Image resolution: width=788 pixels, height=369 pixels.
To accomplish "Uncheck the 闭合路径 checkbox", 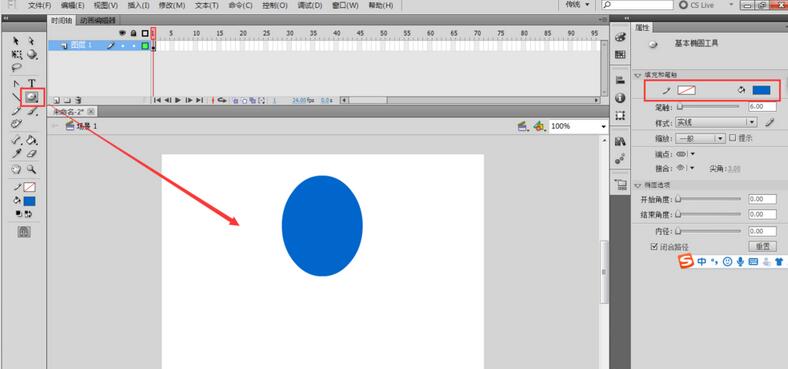I will click(x=654, y=247).
